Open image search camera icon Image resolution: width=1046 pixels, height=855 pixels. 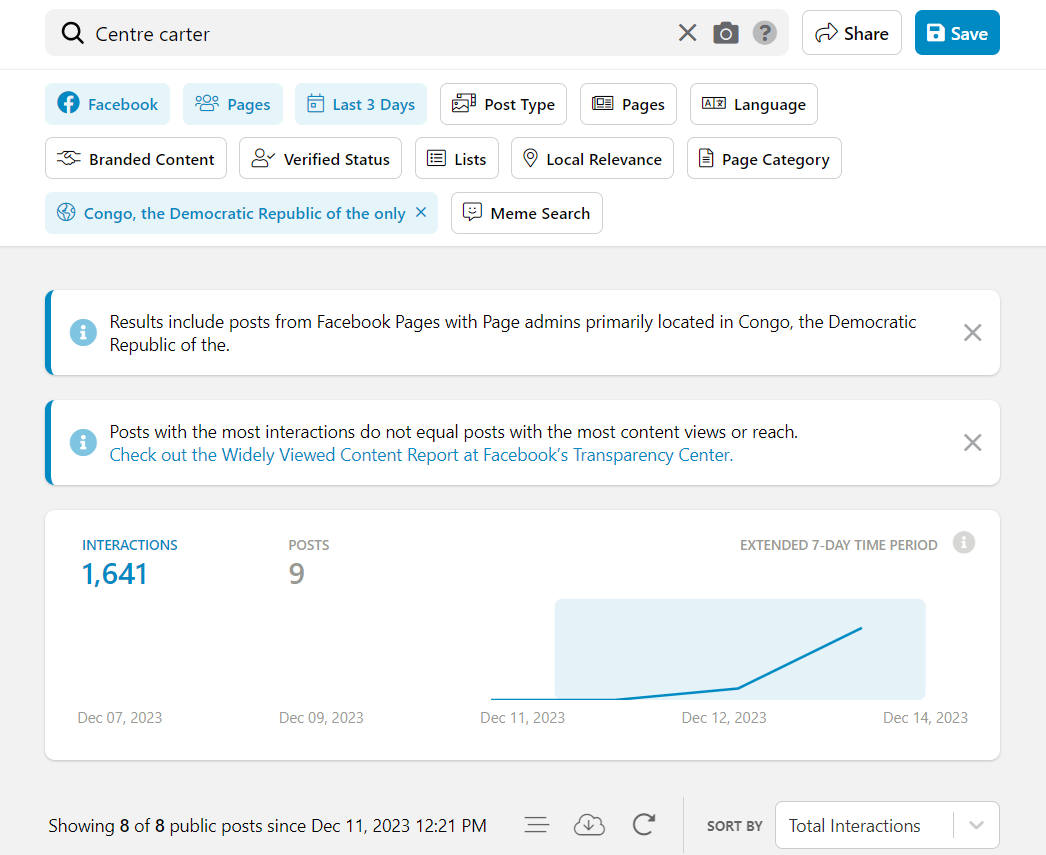point(726,33)
